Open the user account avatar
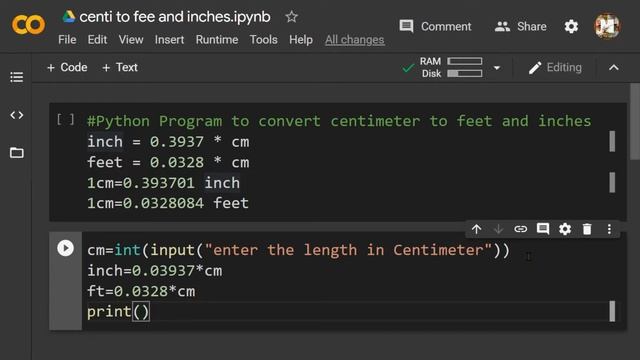 point(607,26)
